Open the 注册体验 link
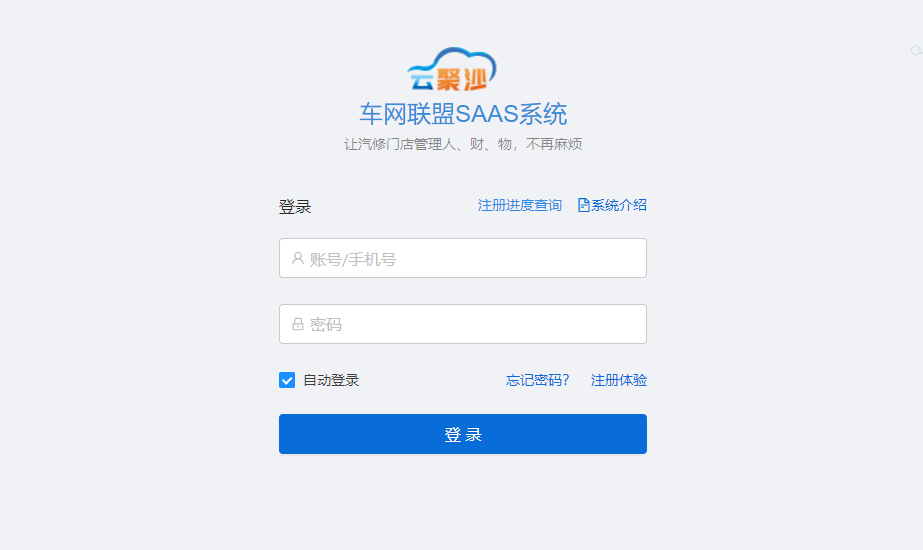Viewport: 923px width, 550px height. (619, 380)
